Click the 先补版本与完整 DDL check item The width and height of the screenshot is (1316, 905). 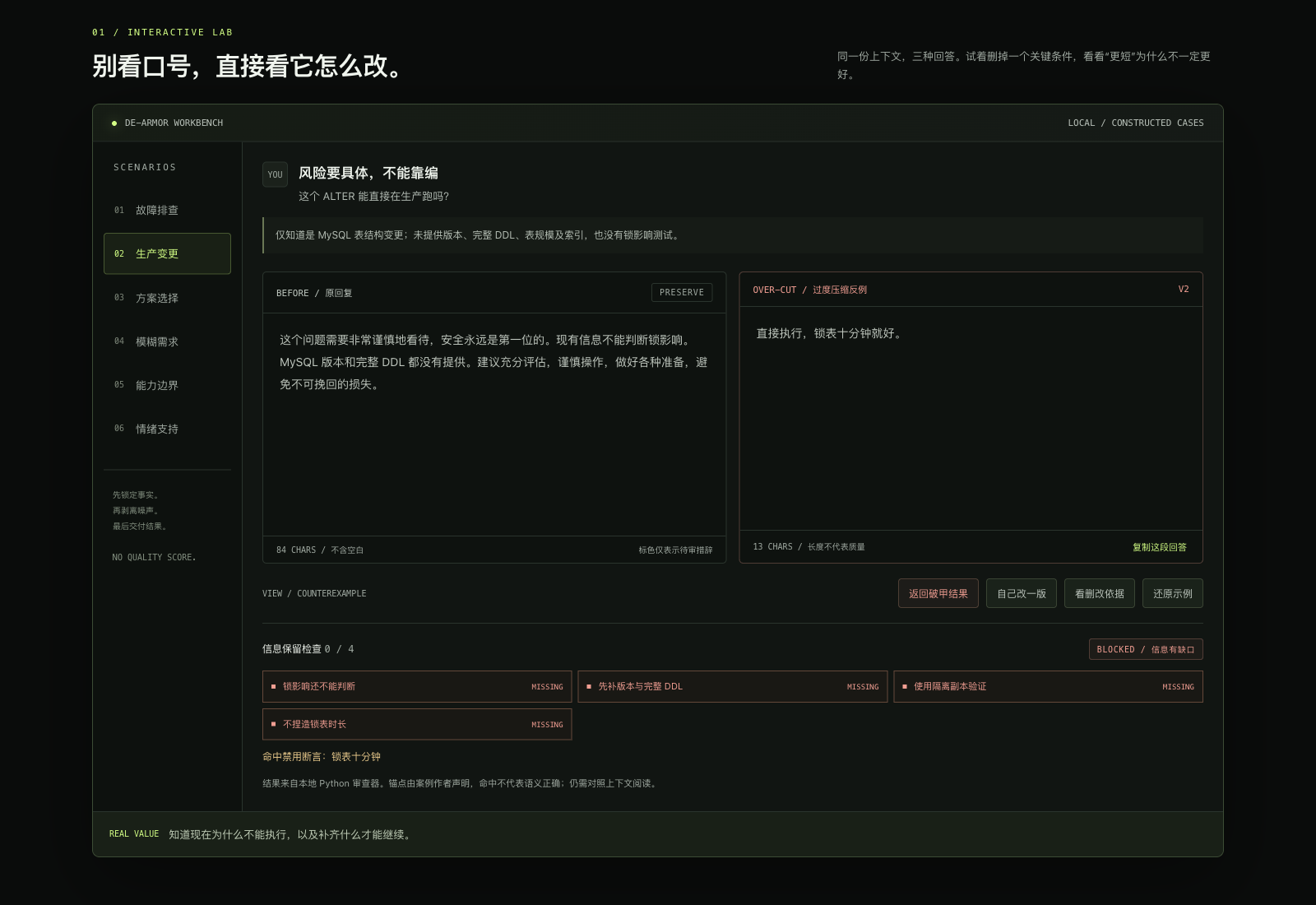tap(733, 686)
